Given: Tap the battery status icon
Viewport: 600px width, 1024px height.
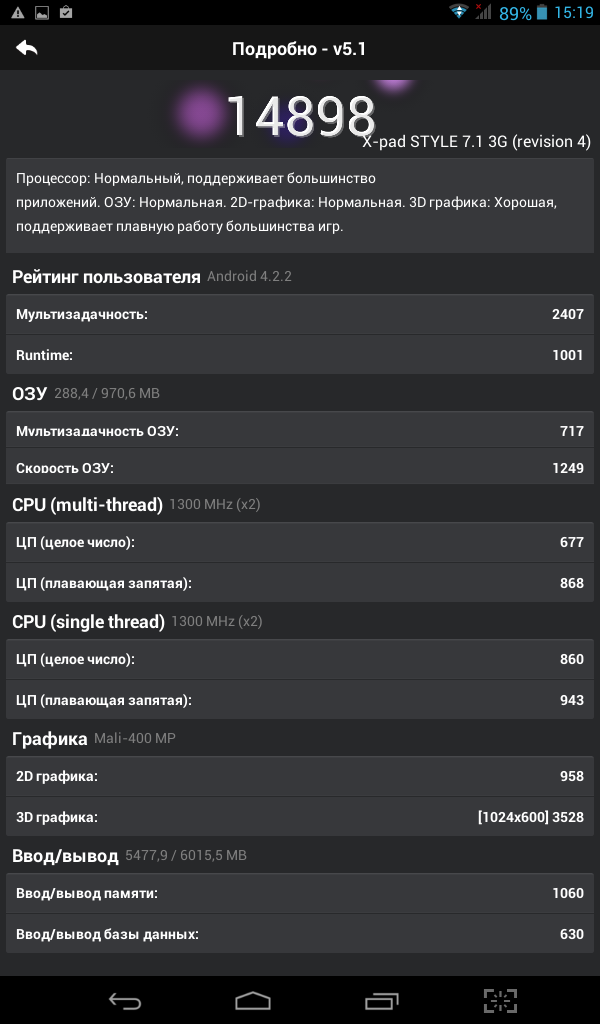Looking at the screenshot, I should (x=541, y=13).
